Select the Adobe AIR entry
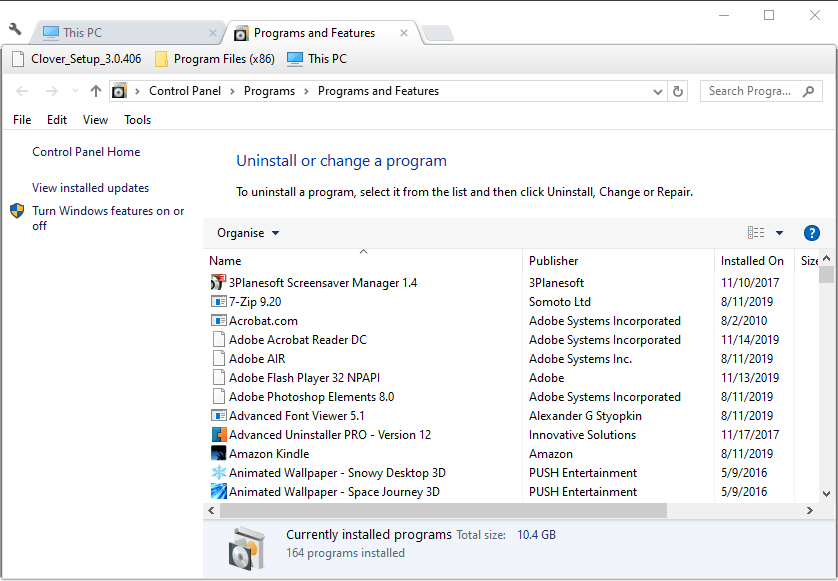The width and height of the screenshot is (838, 581). [257, 359]
